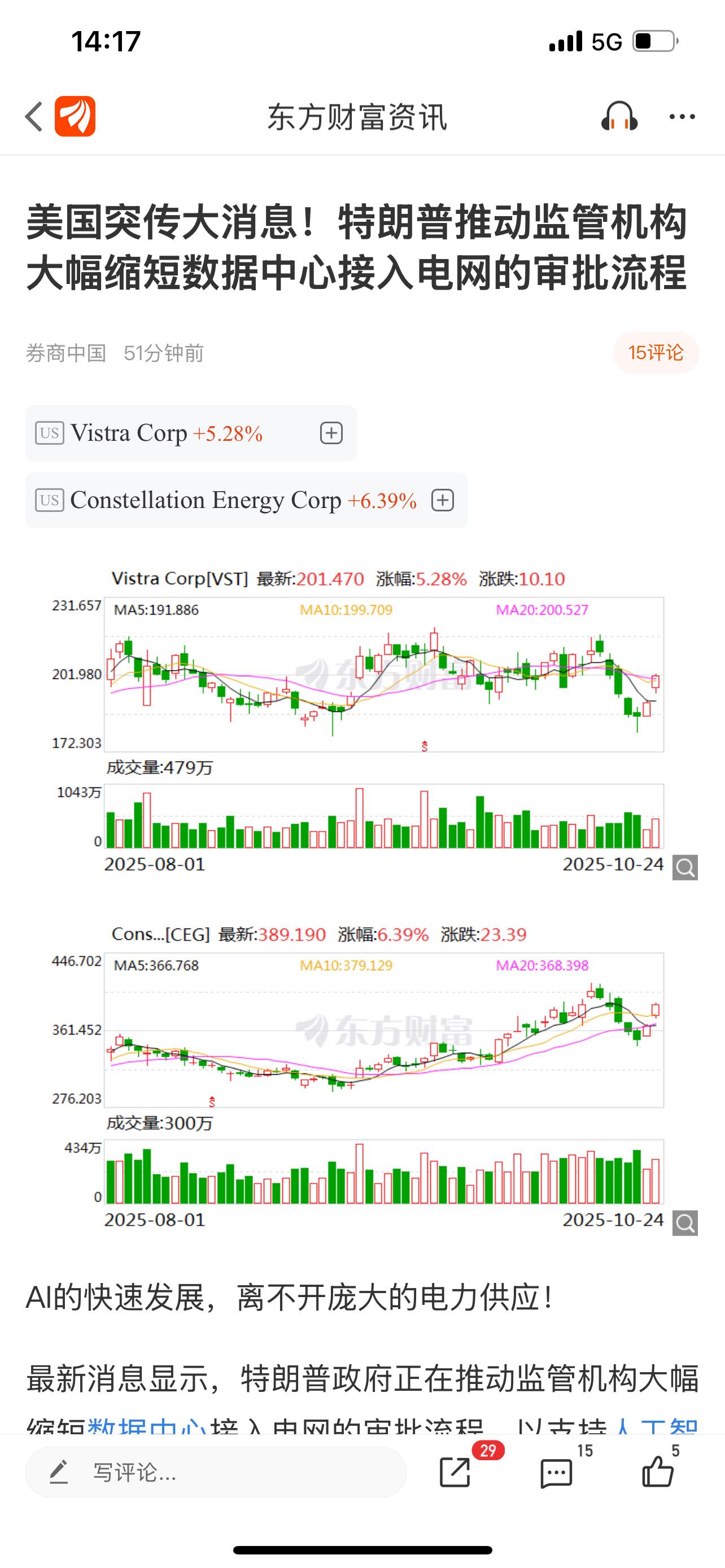The width and height of the screenshot is (725, 1568).
Task: Zoom the Vistra chart with magnifier icon
Action: (685, 868)
